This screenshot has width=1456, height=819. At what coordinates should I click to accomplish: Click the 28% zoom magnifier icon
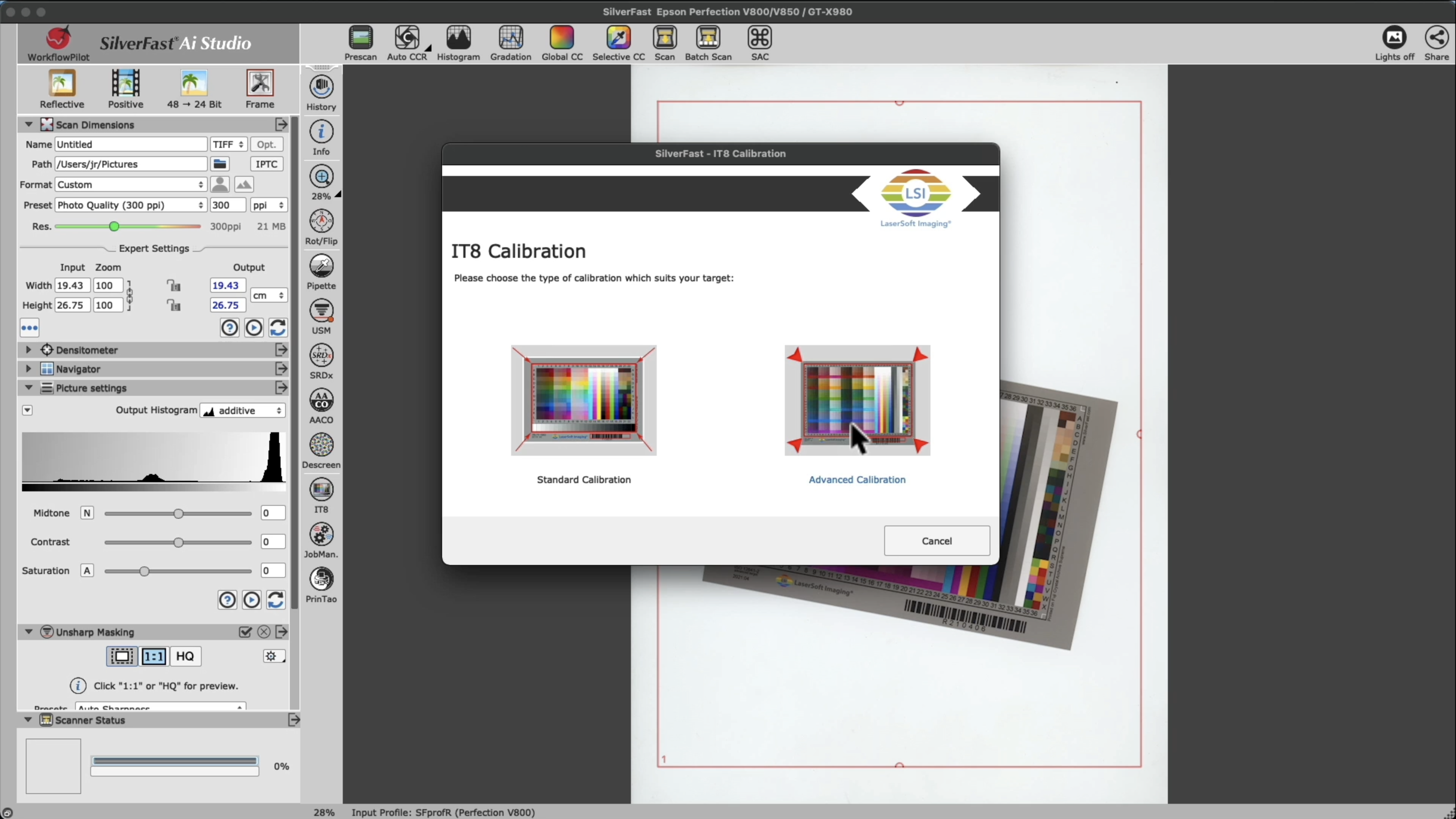point(322,177)
